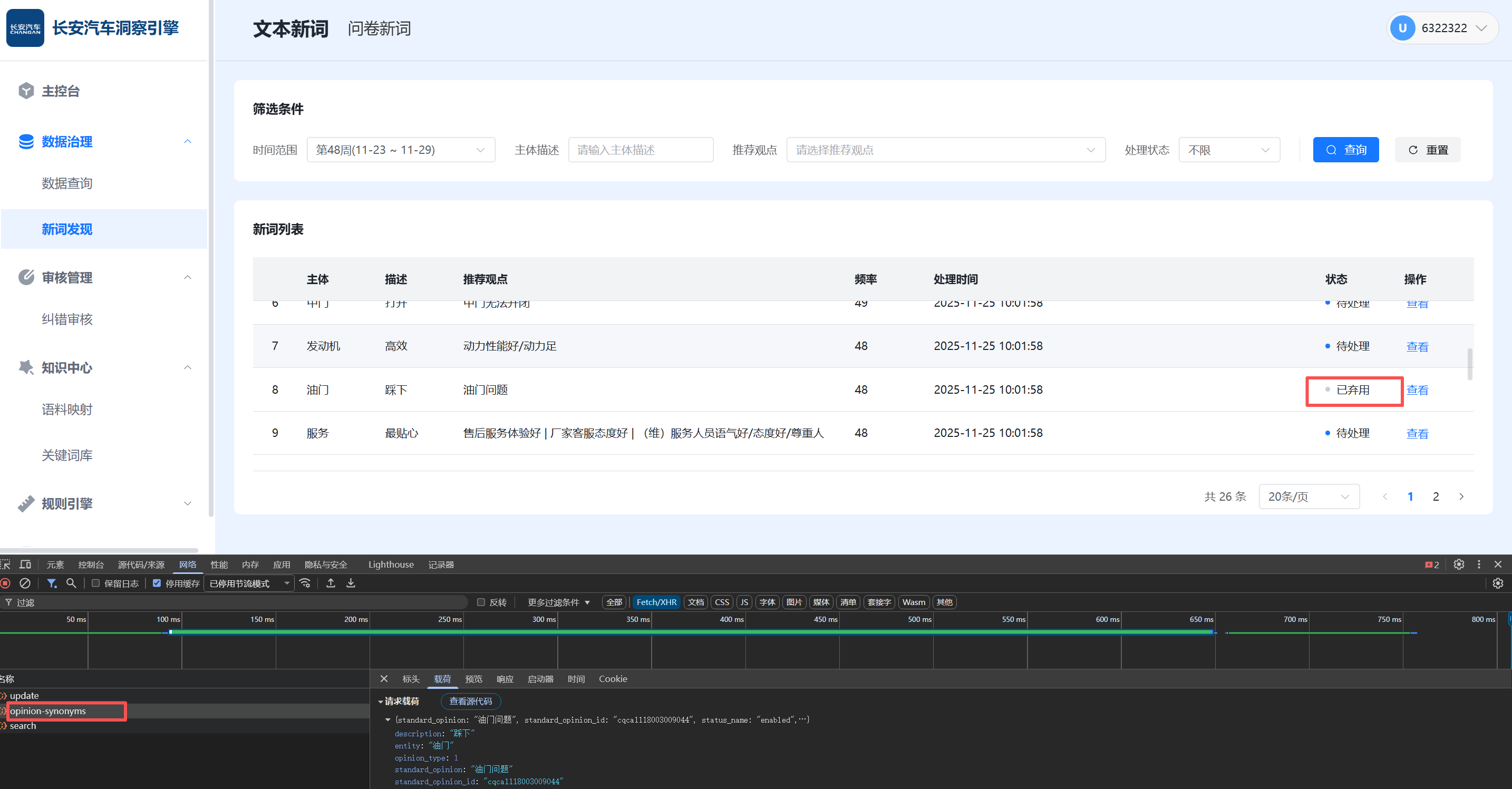Click 查看 link for 油门 row

point(1417,390)
